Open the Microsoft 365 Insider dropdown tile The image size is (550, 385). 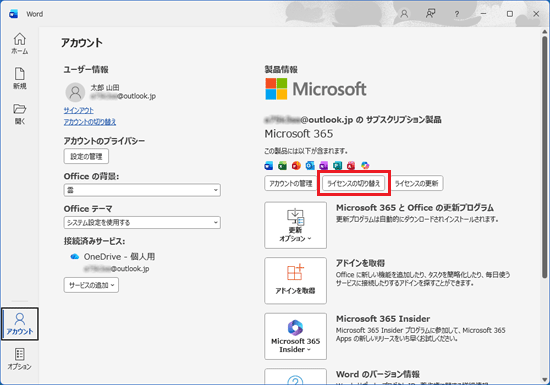(295, 336)
